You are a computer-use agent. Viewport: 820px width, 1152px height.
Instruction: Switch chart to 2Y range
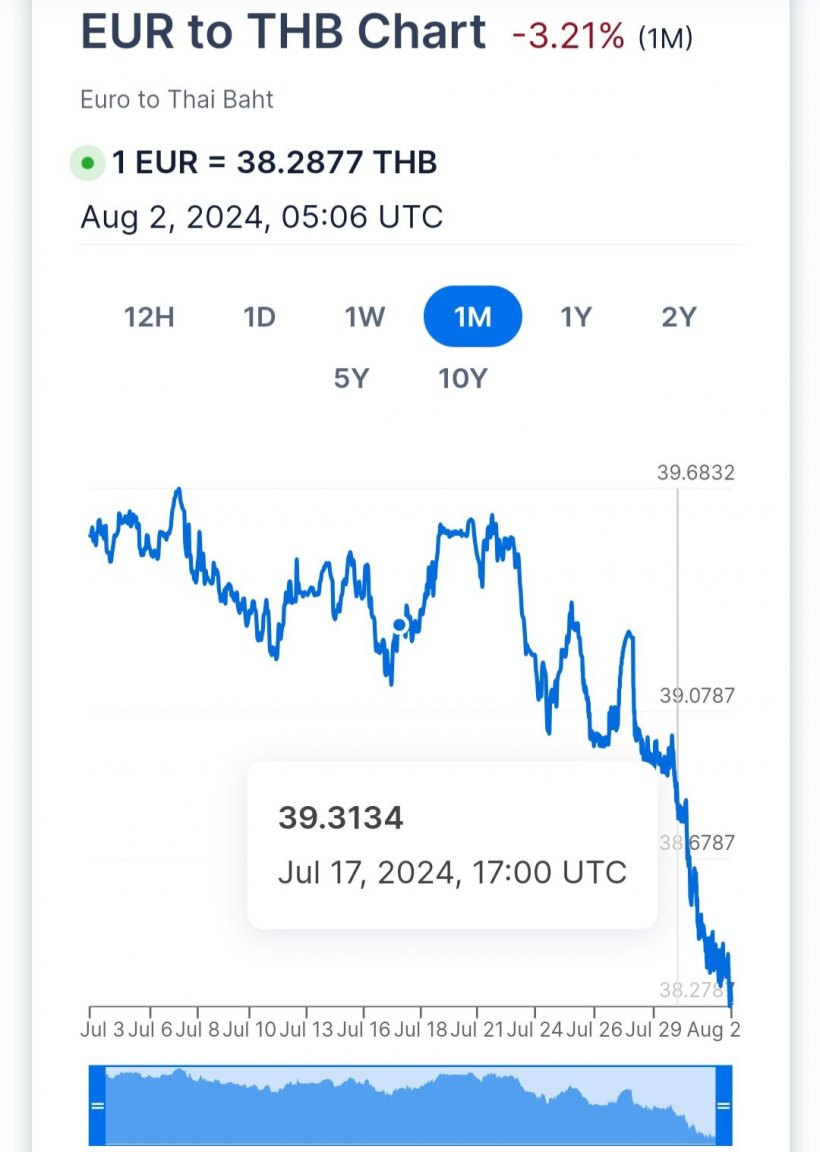coord(678,317)
